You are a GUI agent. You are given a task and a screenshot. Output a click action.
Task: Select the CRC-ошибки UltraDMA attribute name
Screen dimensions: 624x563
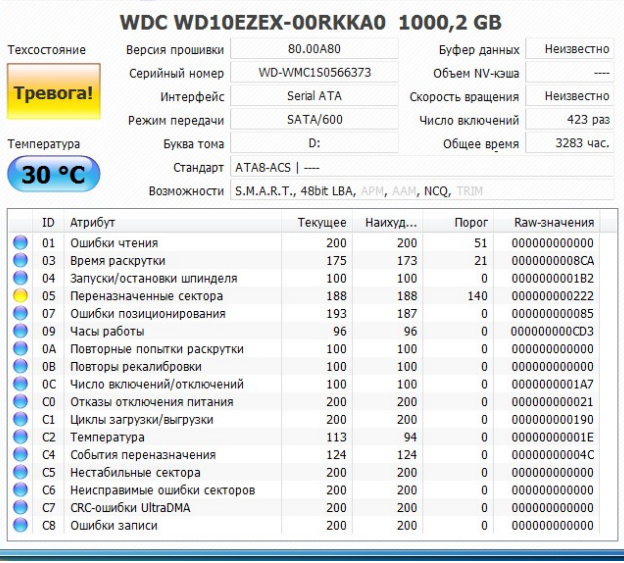coord(130,507)
